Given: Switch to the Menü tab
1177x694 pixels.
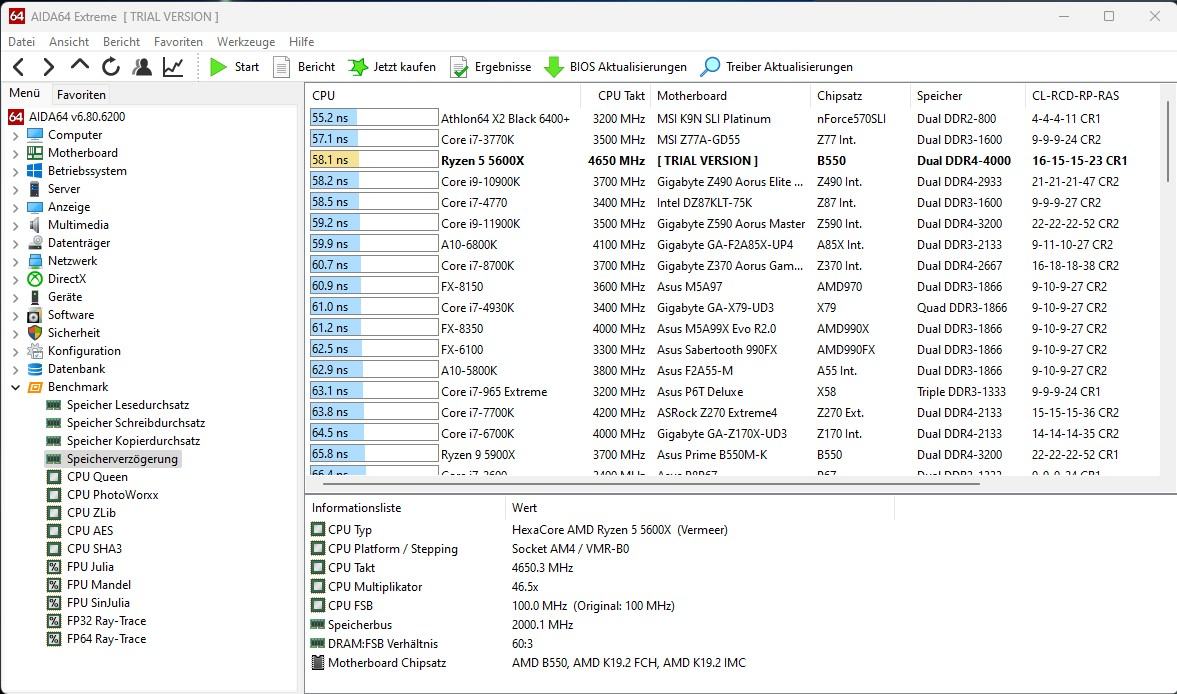Looking at the screenshot, I should tap(24, 93).
